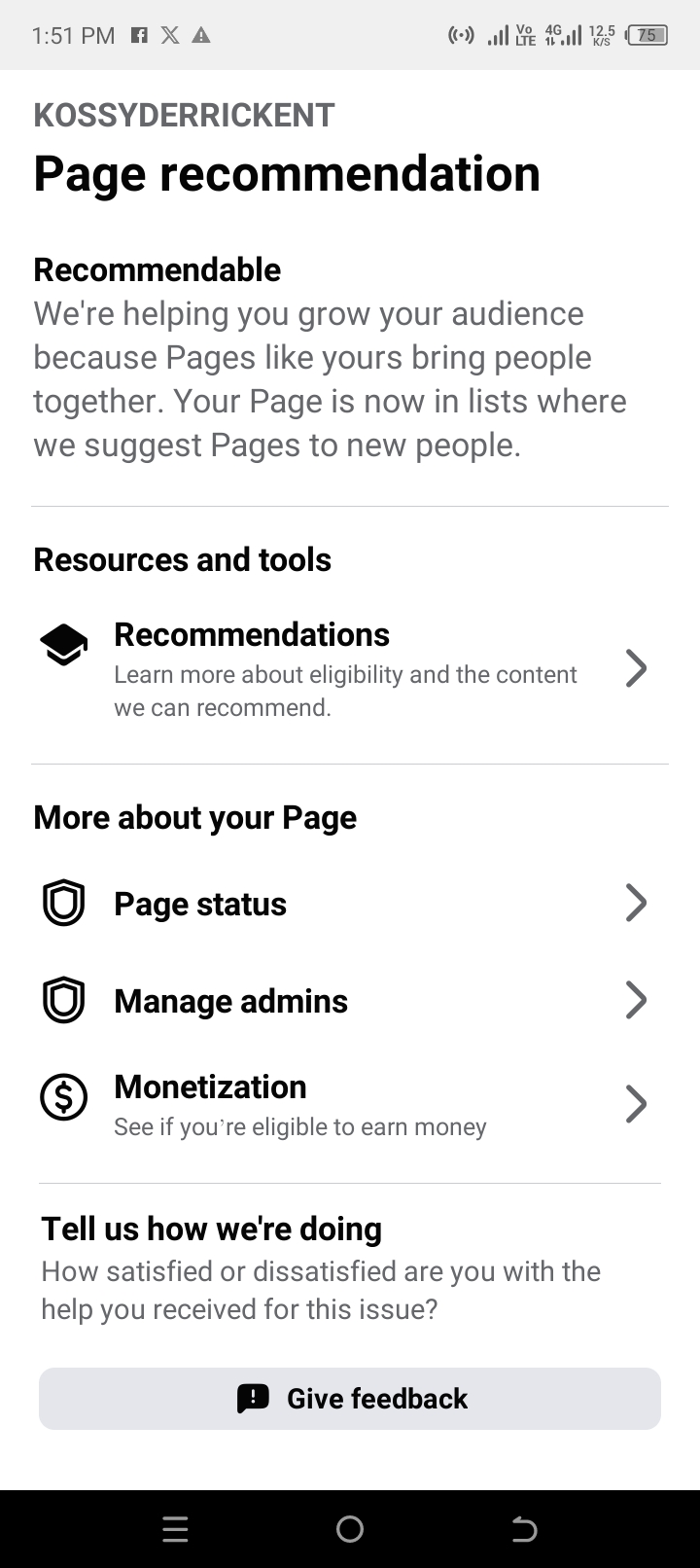Expand the Recommendations chevron arrow
Screen dimensions: 700x1568
636,668
